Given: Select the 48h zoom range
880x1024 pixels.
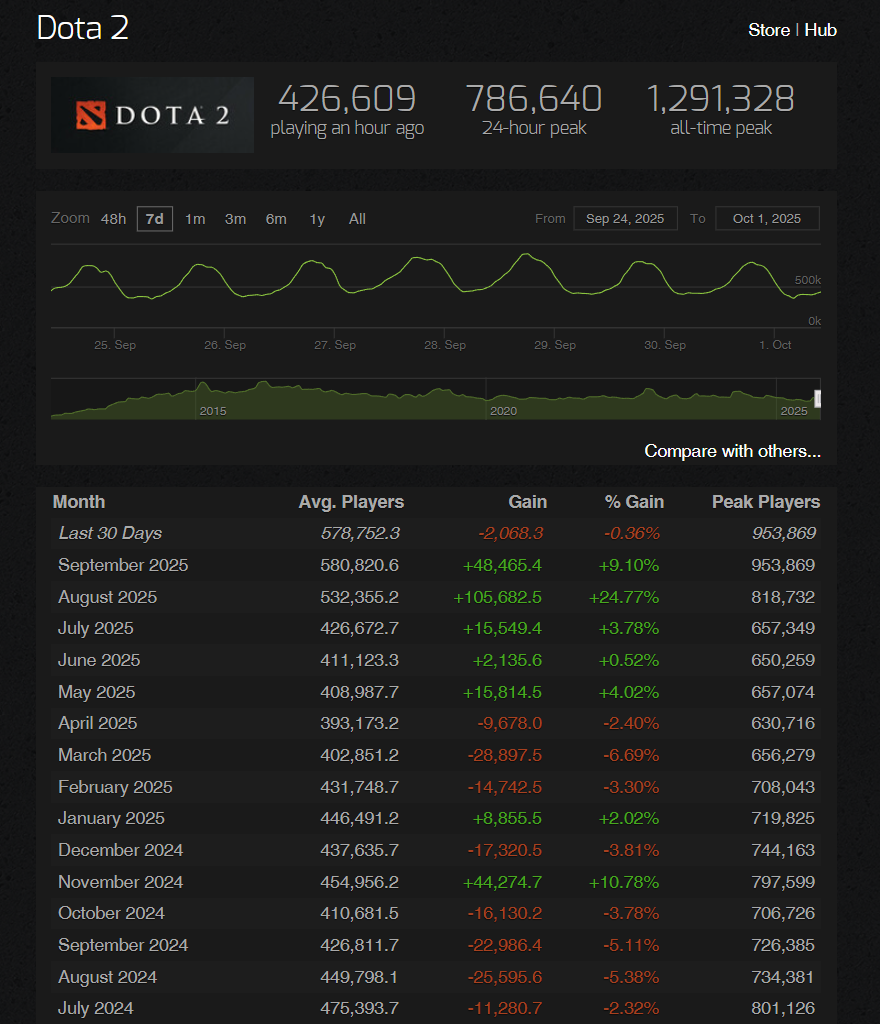Looking at the screenshot, I should tap(113, 218).
